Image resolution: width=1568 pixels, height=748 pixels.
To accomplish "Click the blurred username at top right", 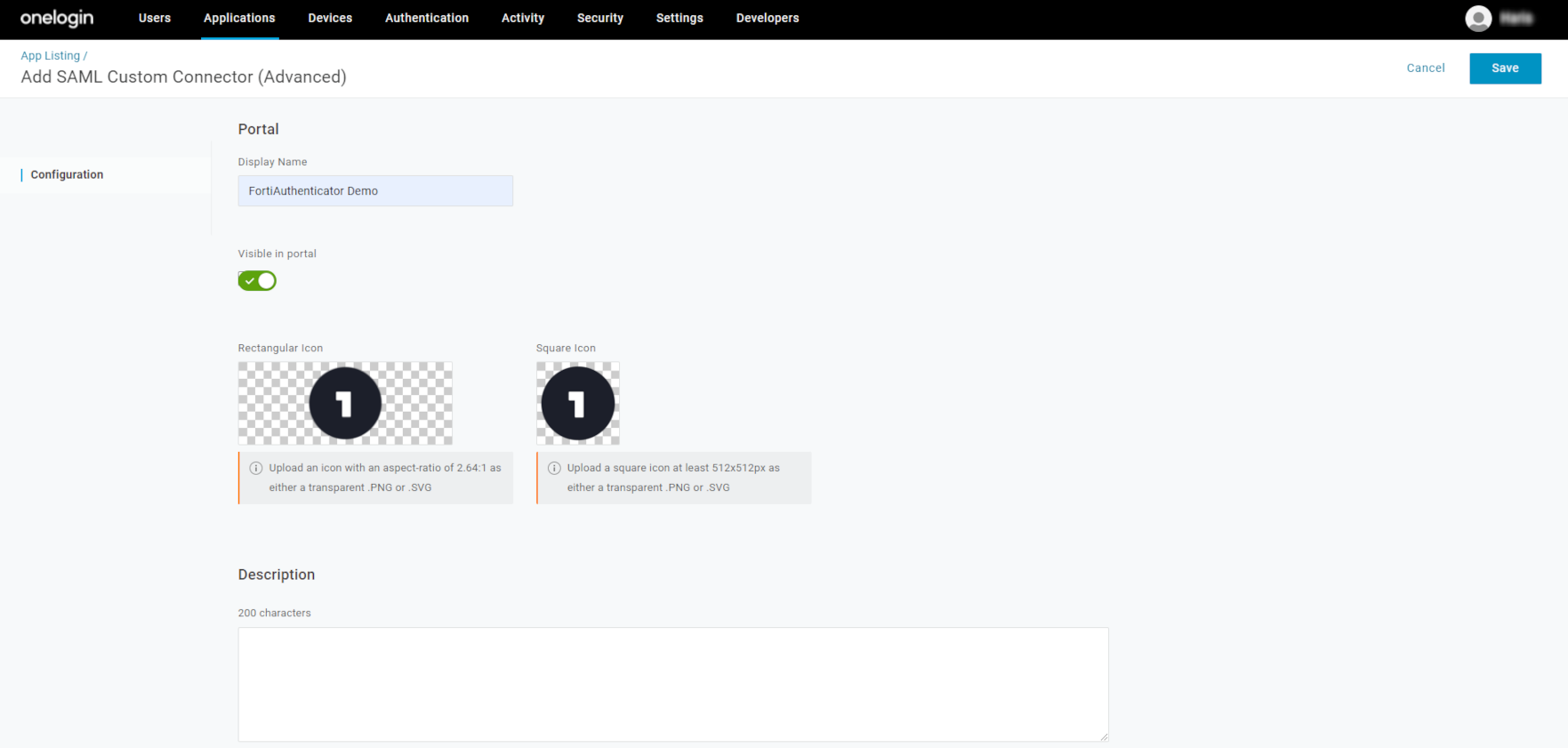I will click(x=1516, y=19).
